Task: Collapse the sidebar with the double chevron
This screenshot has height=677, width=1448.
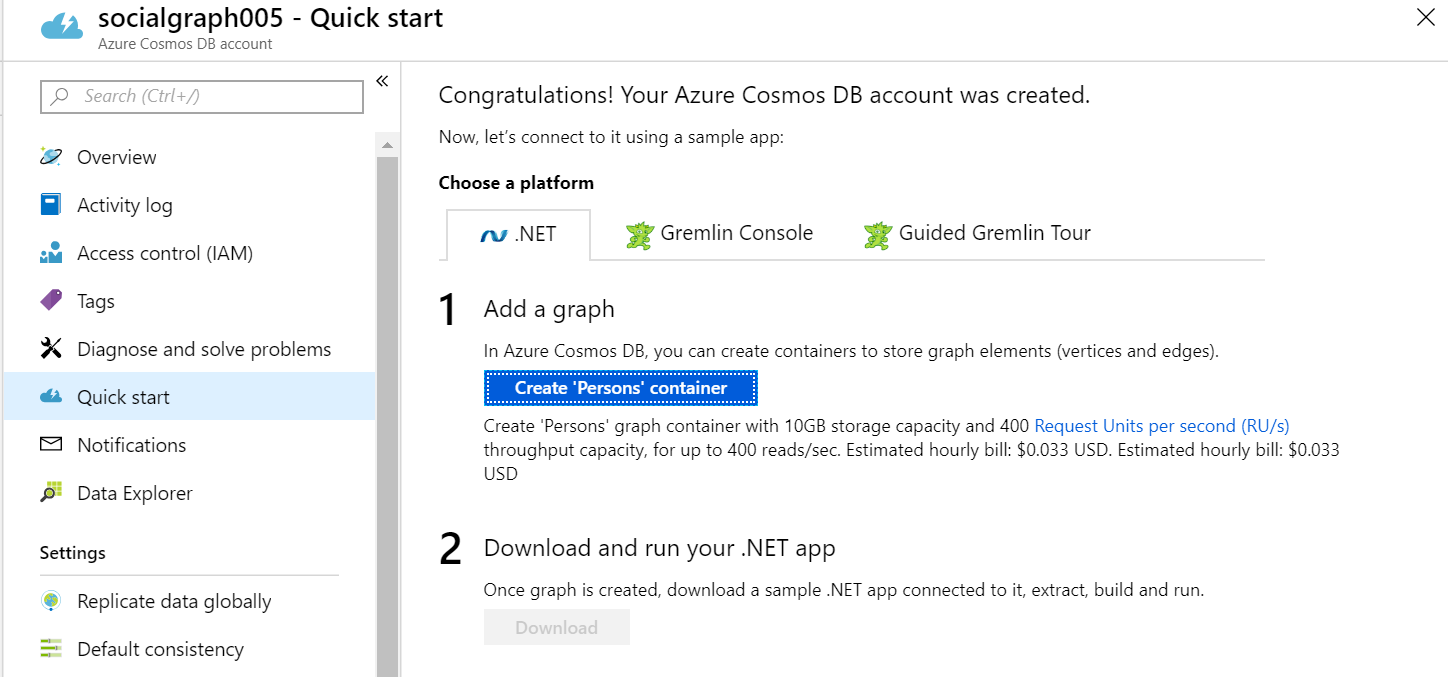Action: (382, 81)
